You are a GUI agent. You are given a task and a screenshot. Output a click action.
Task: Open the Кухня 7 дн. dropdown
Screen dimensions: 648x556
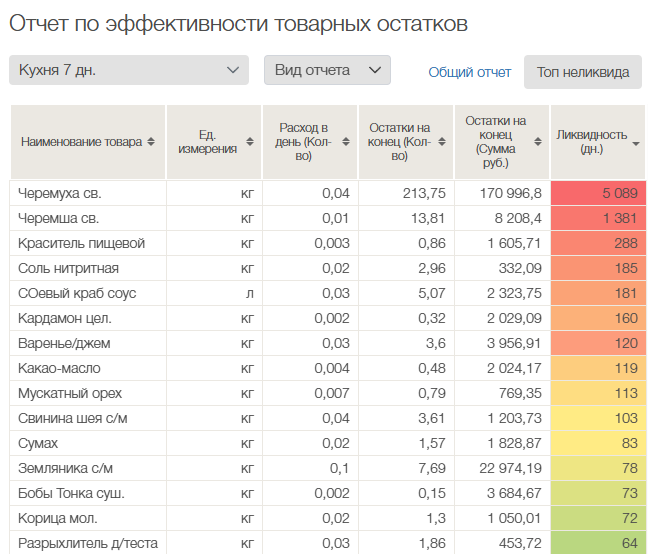pos(128,70)
